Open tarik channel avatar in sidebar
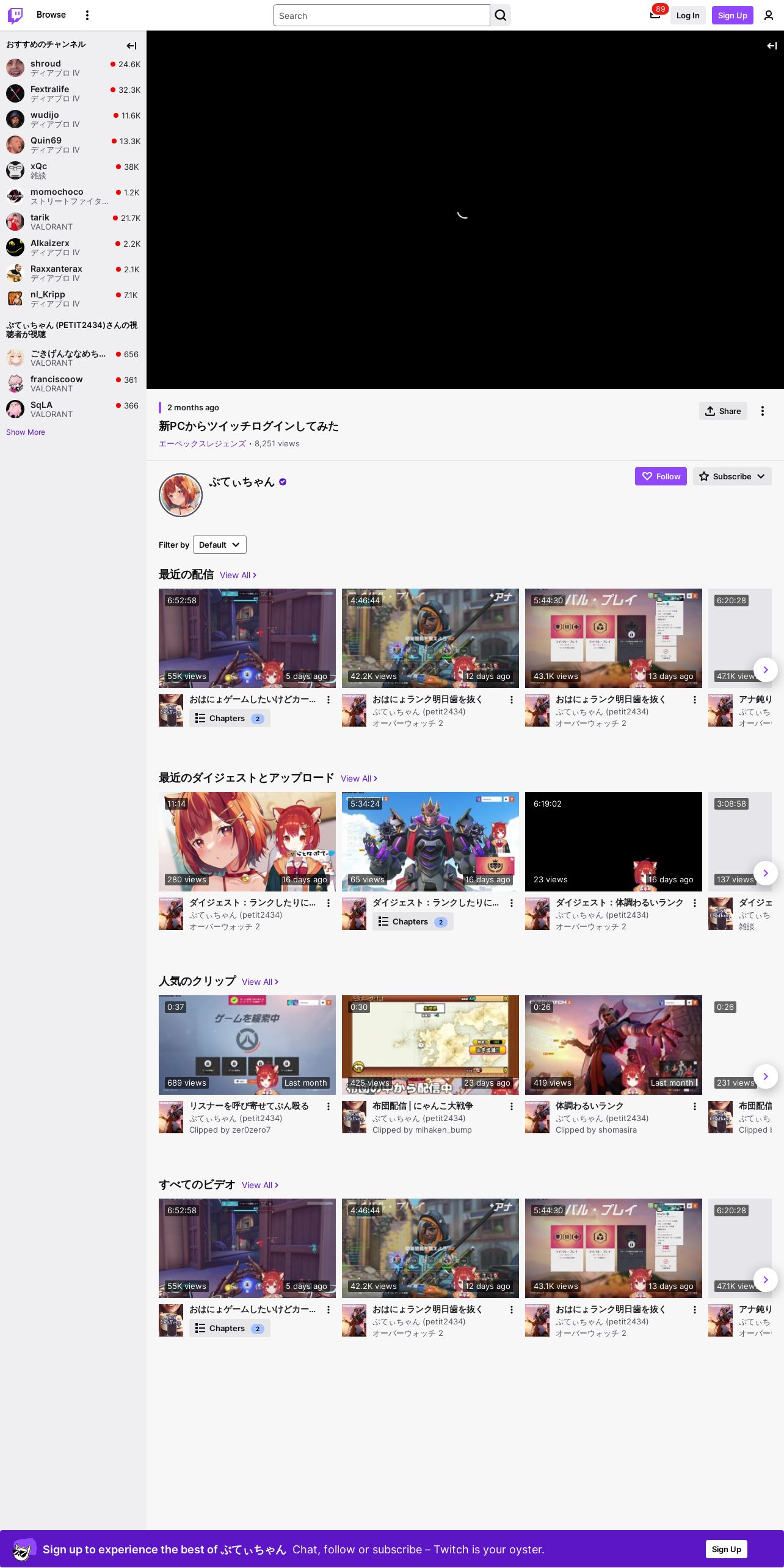 coord(15,222)
